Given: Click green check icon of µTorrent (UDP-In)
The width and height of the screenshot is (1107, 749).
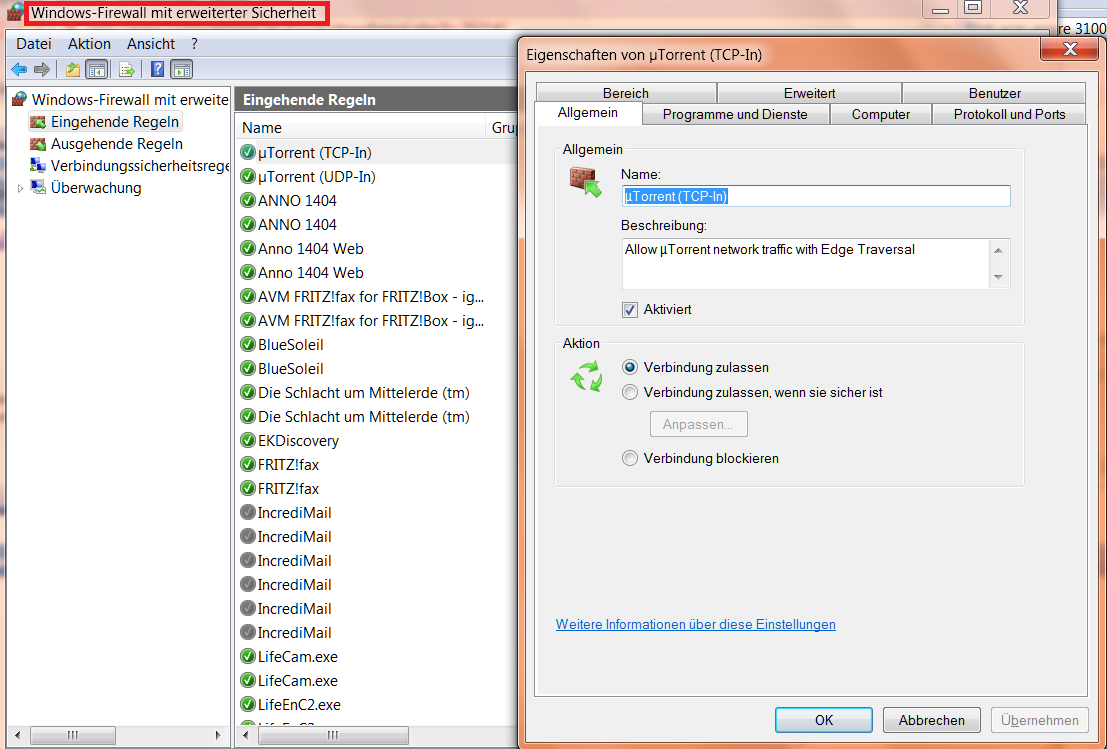Looking at the screenshot, I should 248,176.
